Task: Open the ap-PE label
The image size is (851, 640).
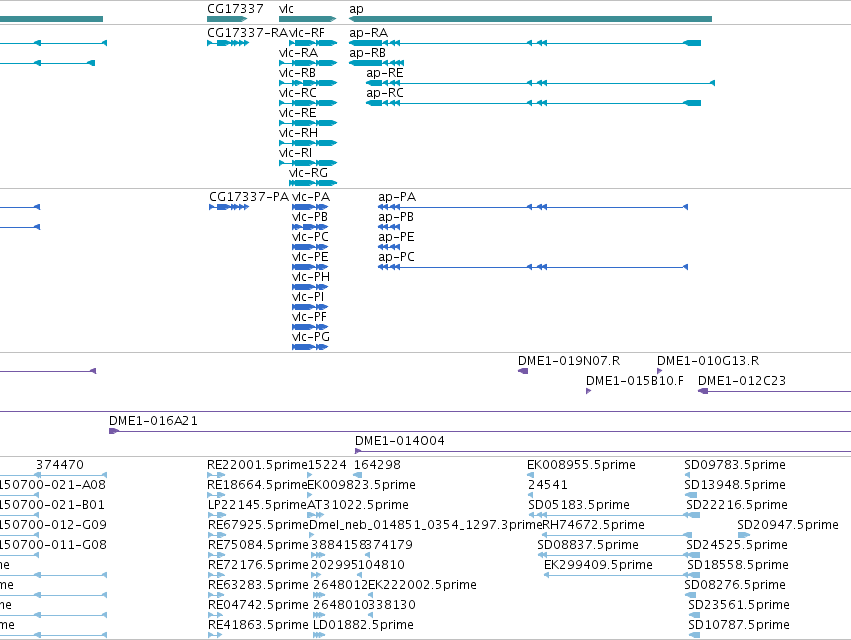Action: [x=396, y=237]
